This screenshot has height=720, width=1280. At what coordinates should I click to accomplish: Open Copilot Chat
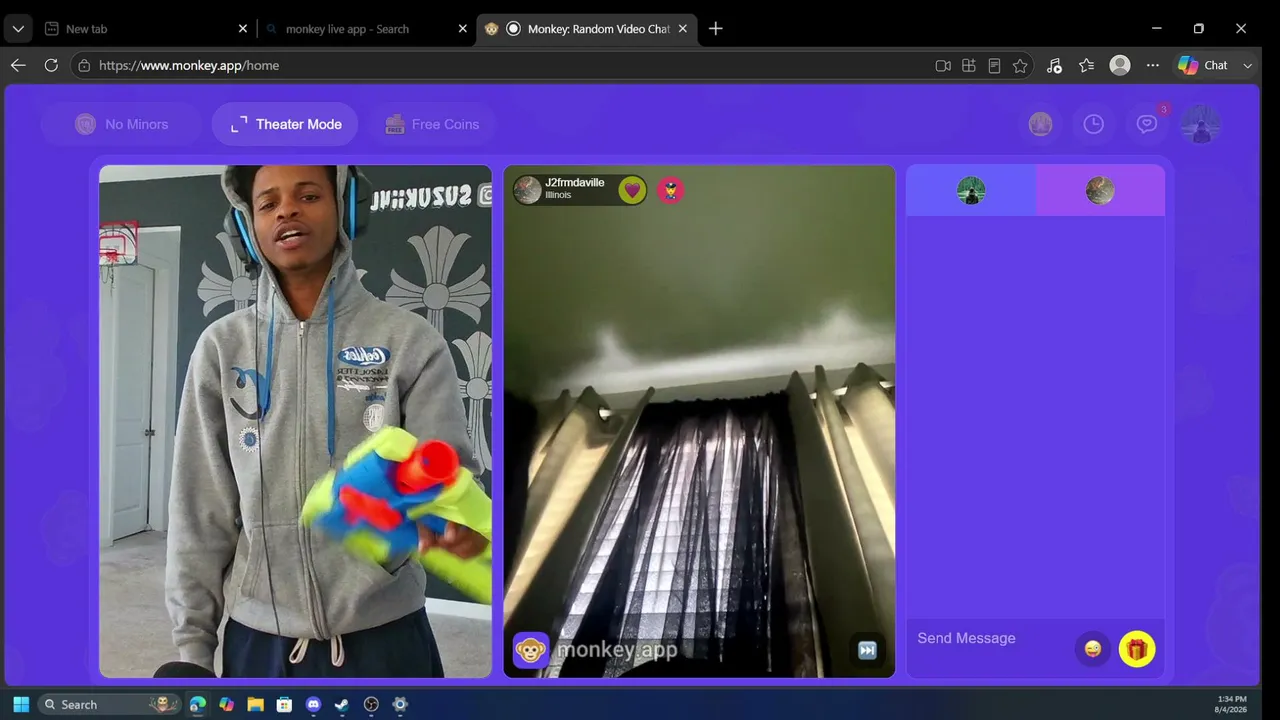[1203, 65]
